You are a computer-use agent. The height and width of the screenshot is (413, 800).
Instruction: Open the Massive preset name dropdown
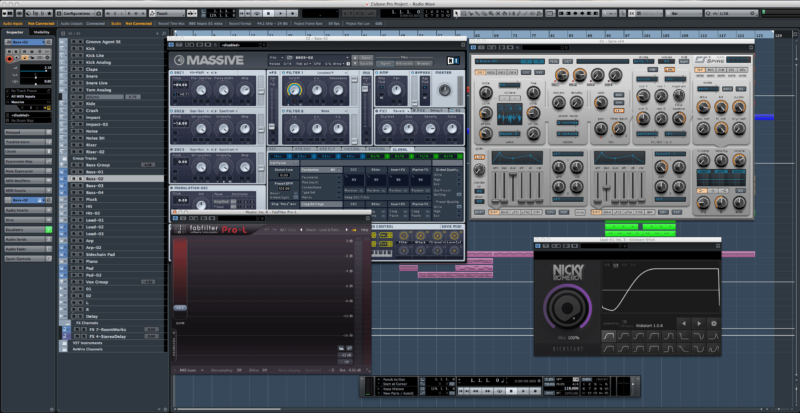coord(300,58)
